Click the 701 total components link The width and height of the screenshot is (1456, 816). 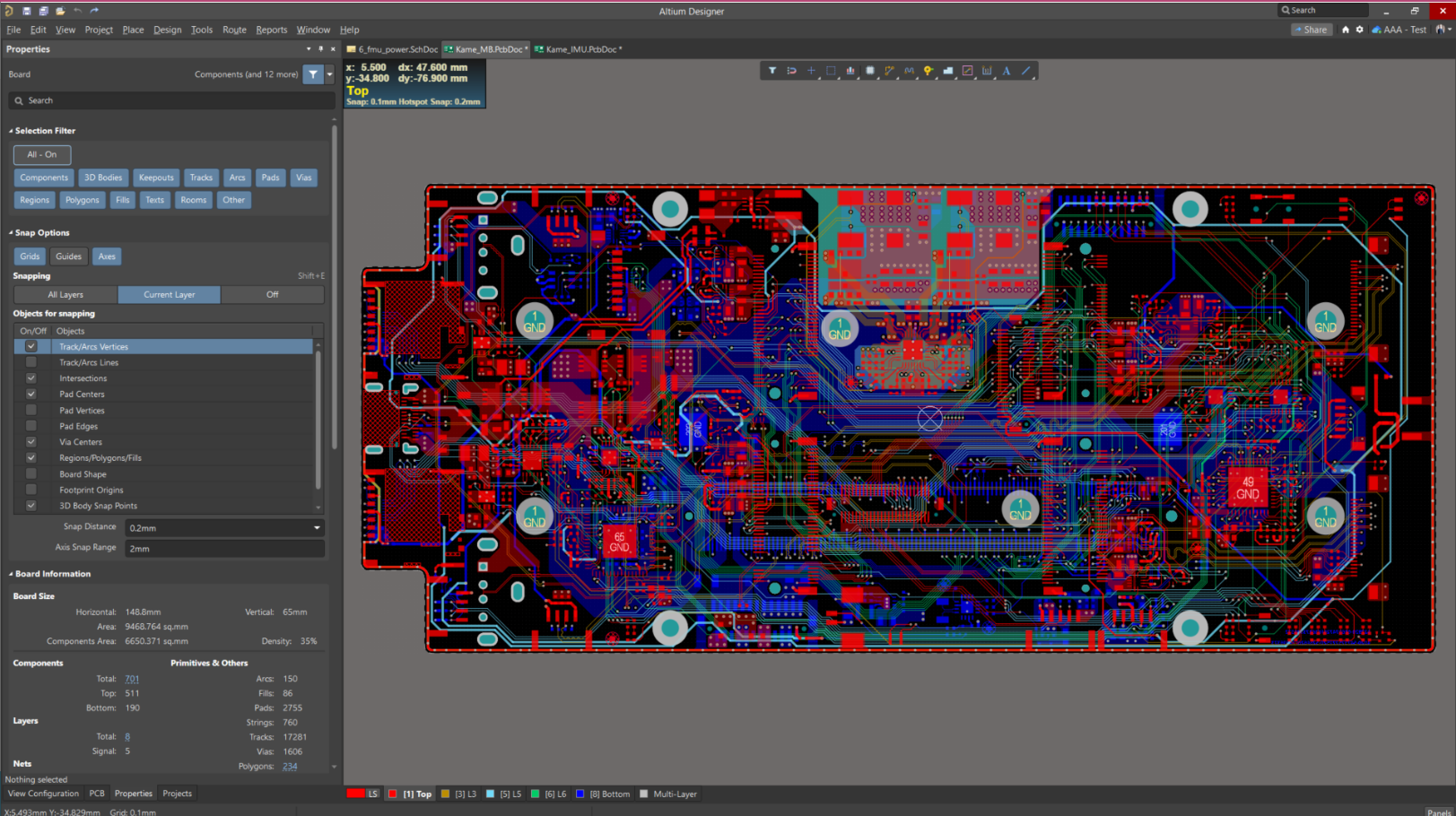coord(132,678)
